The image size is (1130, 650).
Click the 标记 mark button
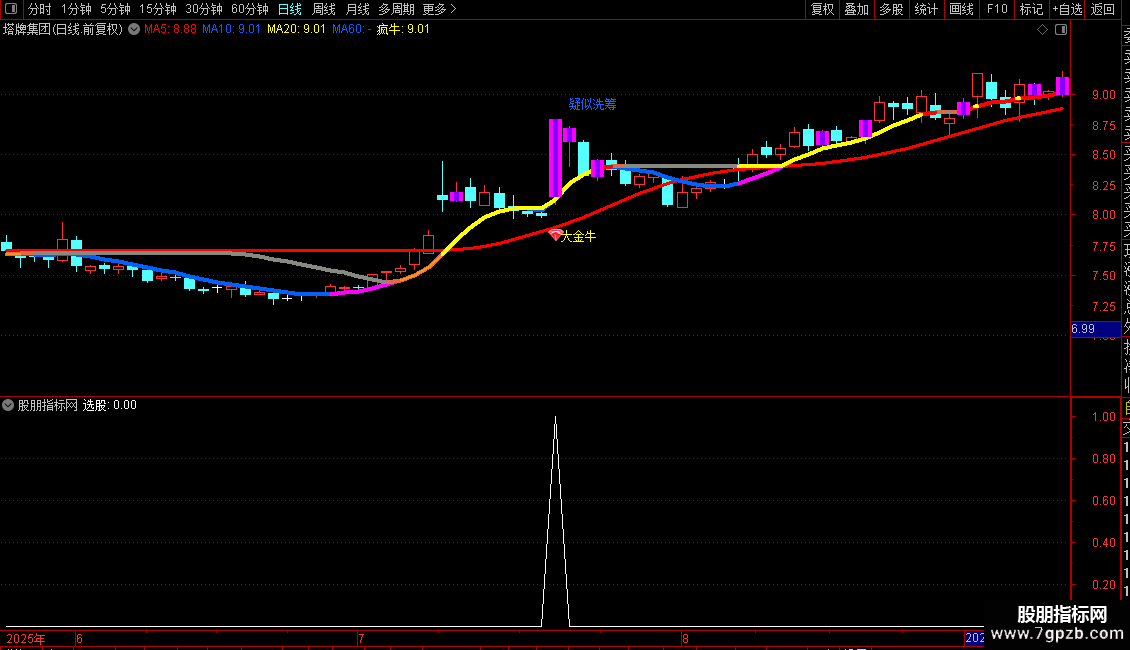point(1031,9)
